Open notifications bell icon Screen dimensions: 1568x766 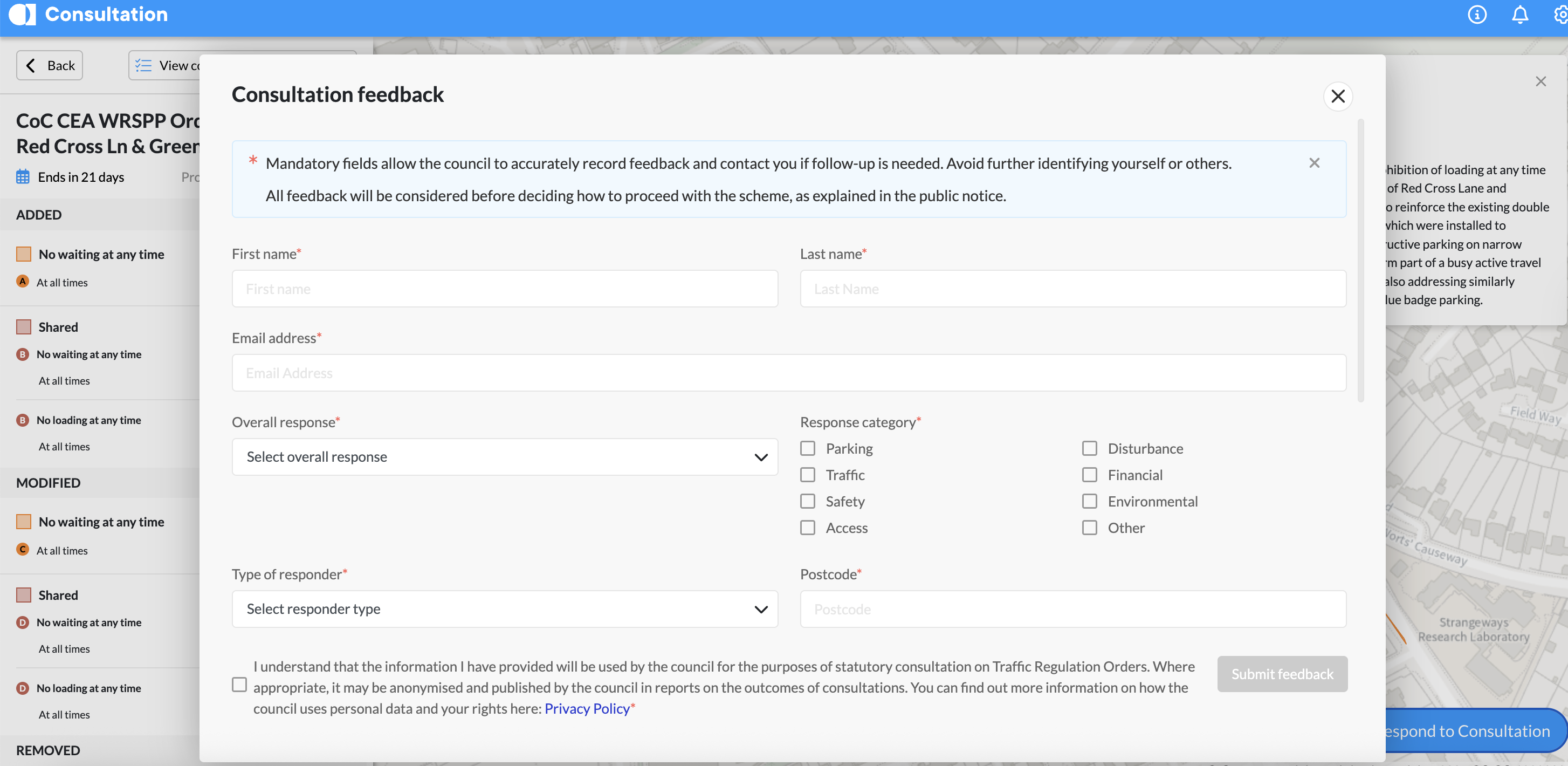(1520, 14)
